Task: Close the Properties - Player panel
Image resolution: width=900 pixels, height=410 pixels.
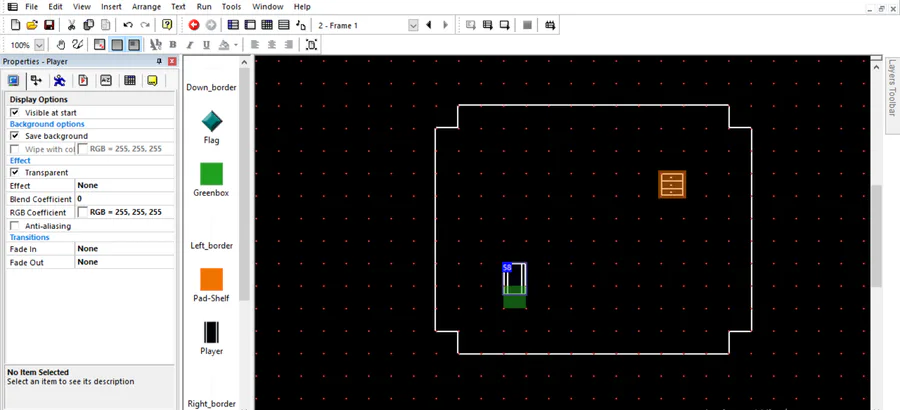Action: pos(172,61)
